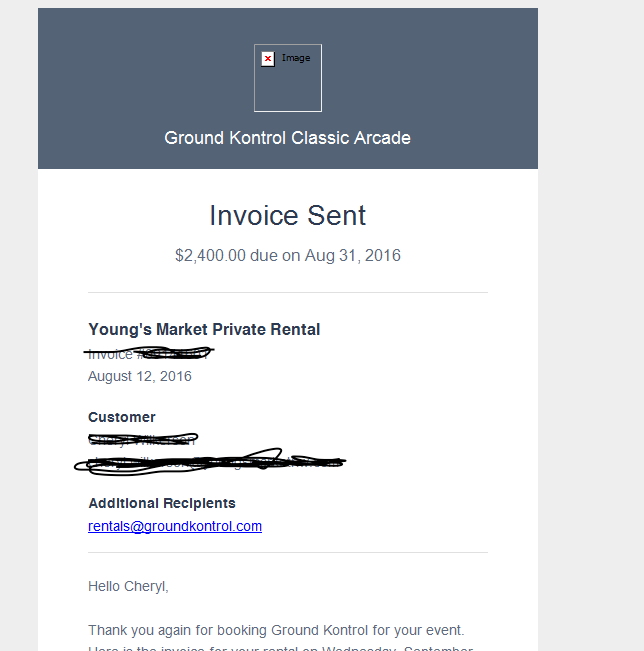The height and width of the screenshot is (651, 644).
Task: Click the divider line below the due date
Action: (287, 293)
